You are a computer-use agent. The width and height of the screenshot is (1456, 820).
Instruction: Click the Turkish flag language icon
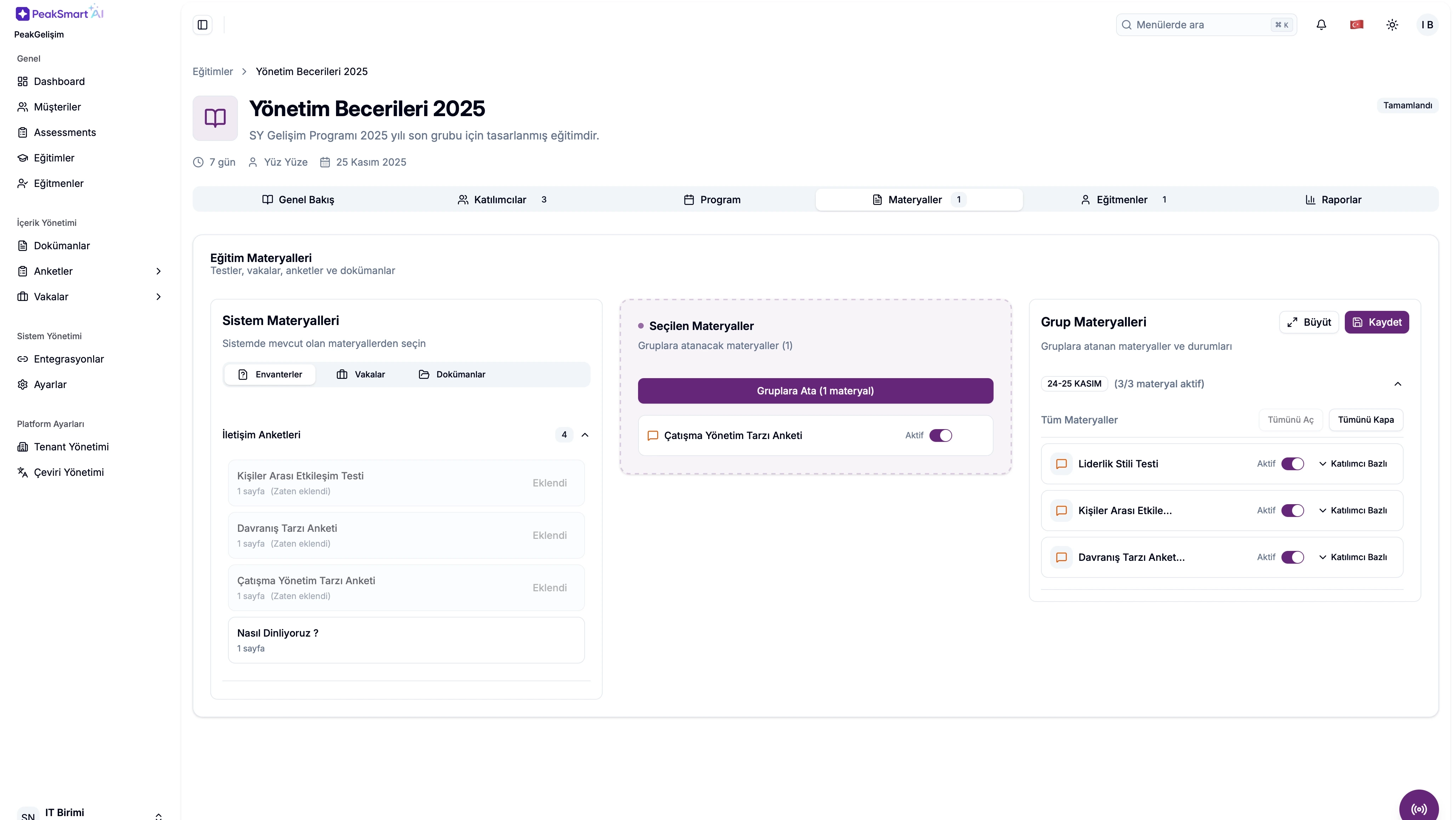1357,25
